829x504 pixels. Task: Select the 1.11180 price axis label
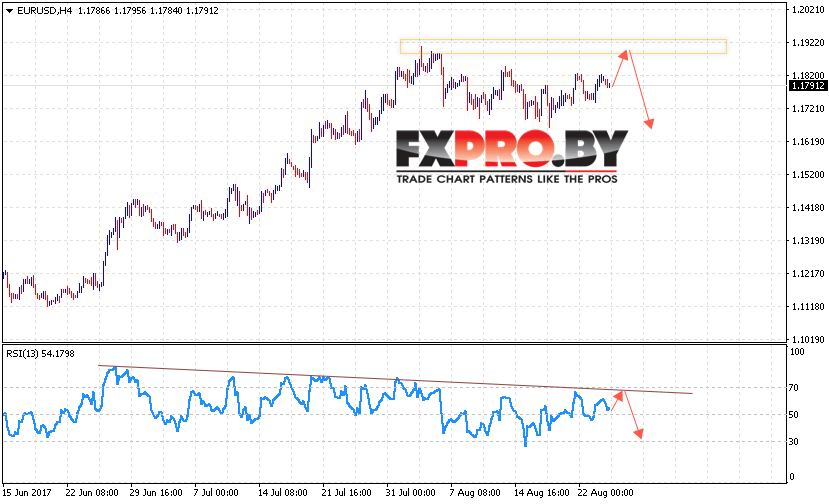point(808,307)
